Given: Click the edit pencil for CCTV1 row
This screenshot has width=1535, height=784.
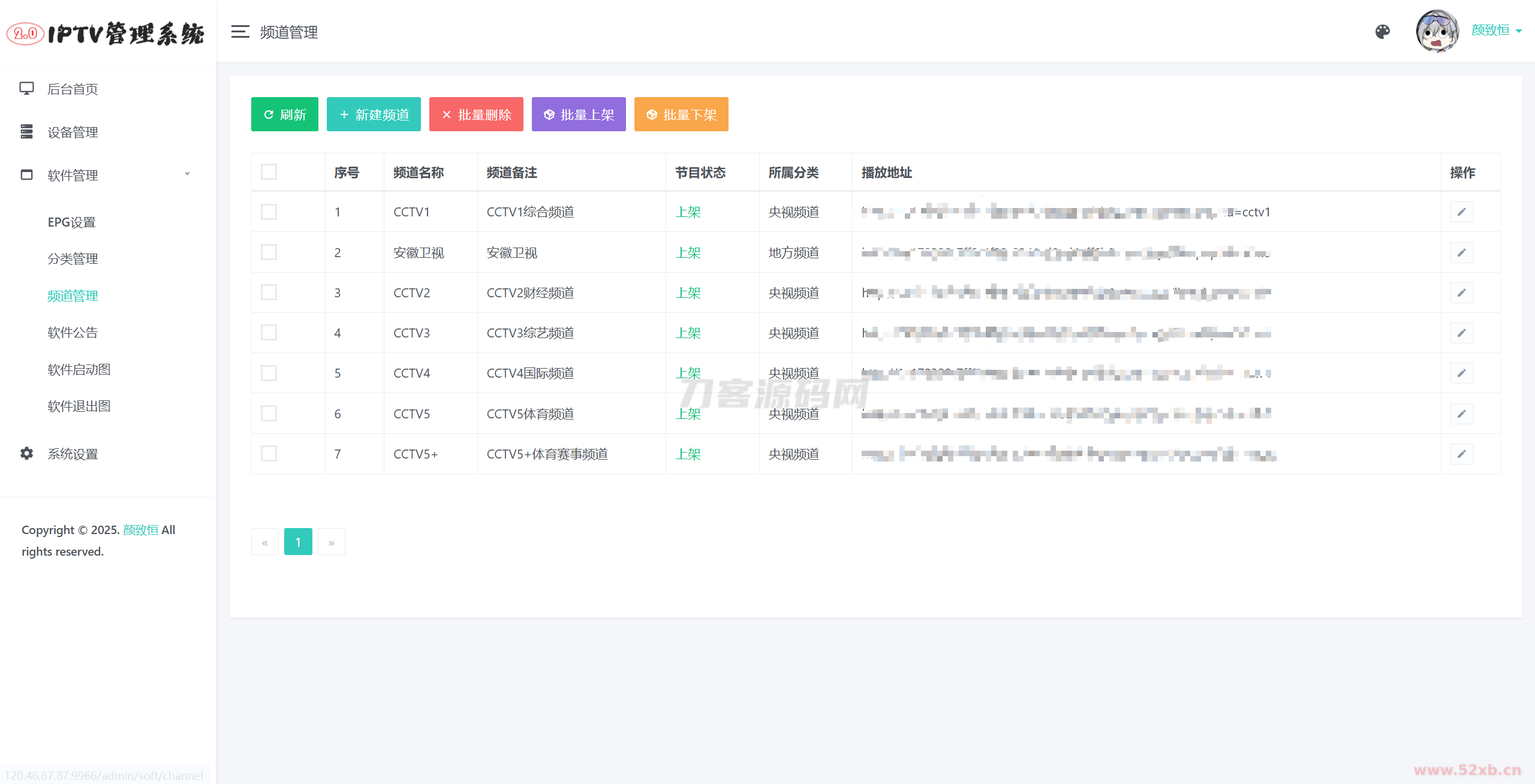Looking at the screenshot, I should click(1461, 212).
